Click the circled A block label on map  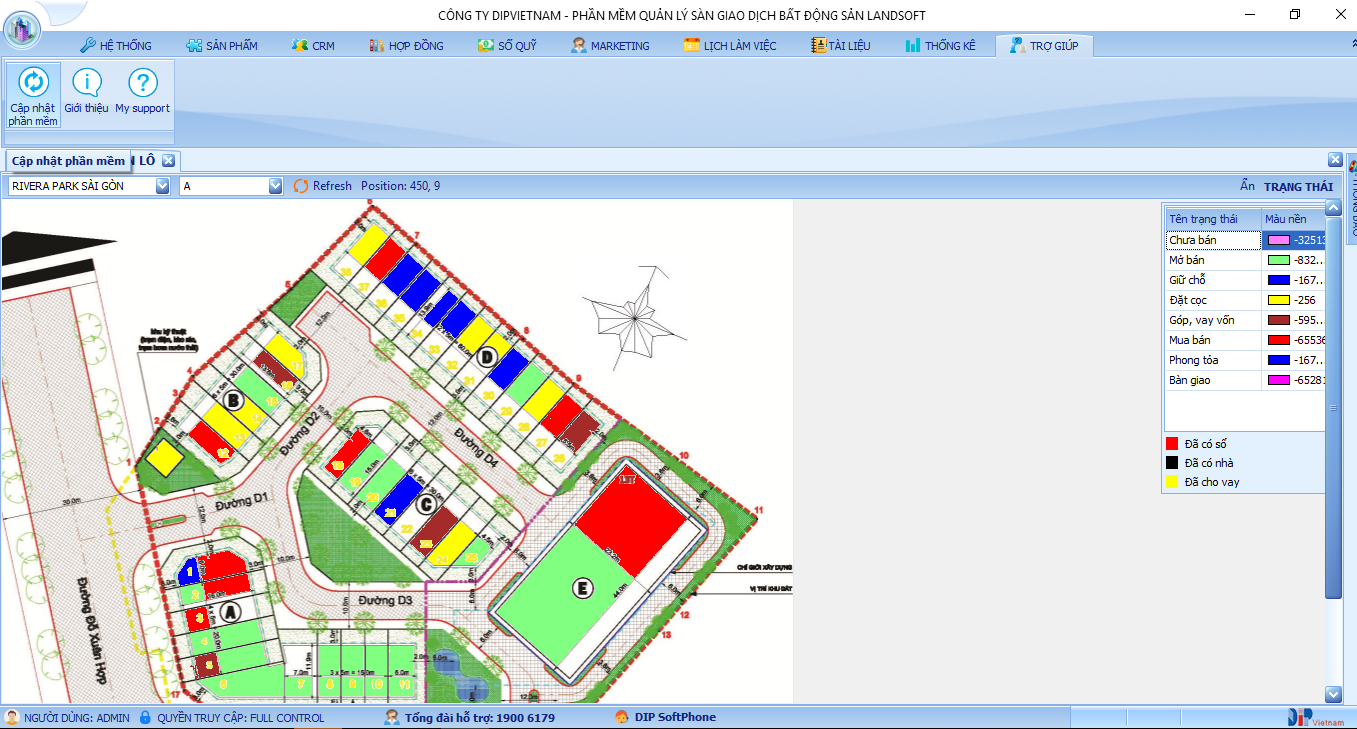tap(230, 610)
